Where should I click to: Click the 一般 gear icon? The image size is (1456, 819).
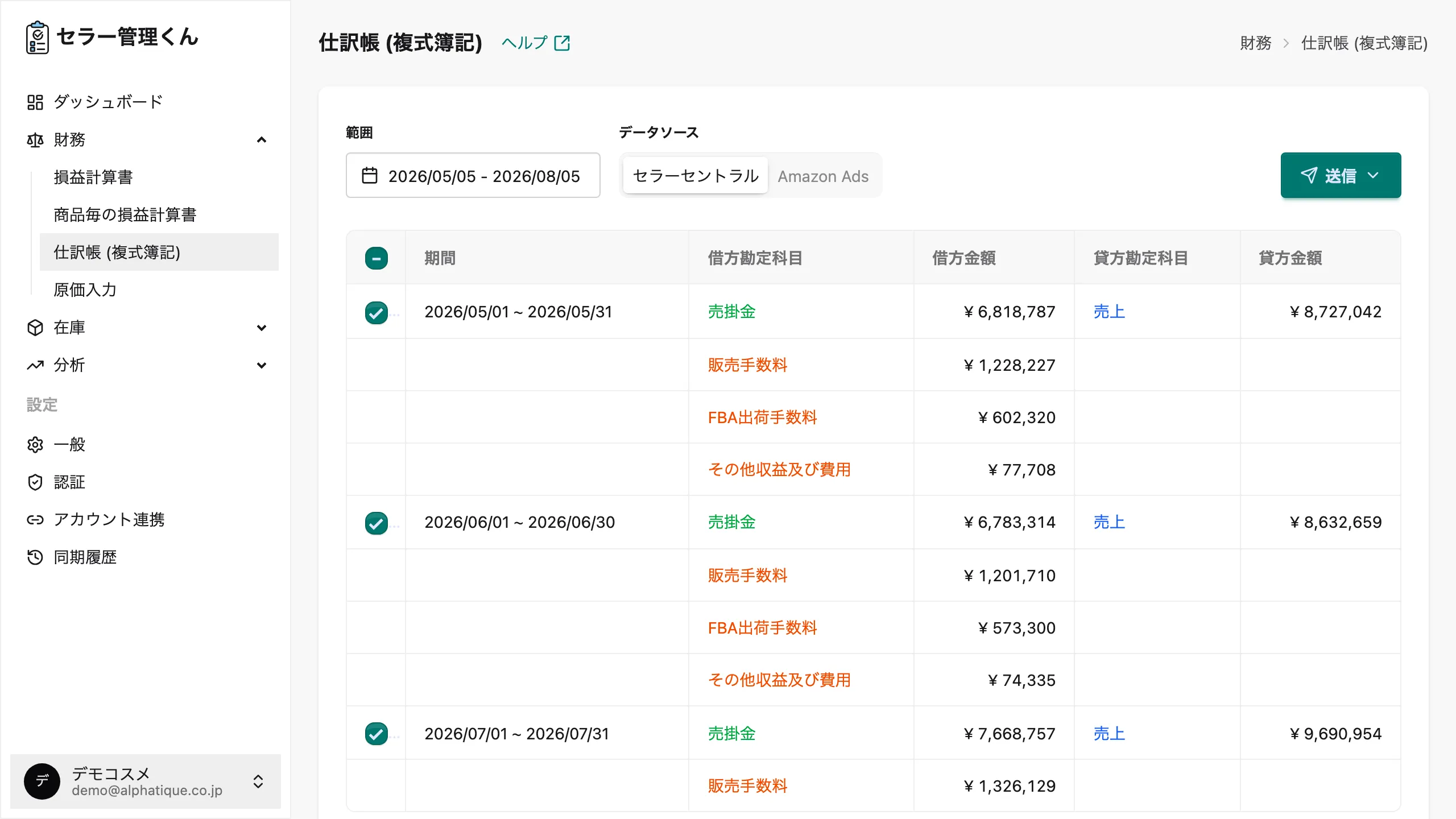point(35,445)
